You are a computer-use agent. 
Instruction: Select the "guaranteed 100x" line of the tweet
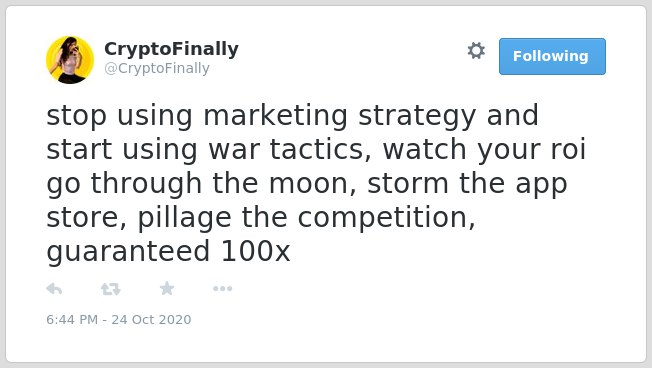pos(168,252)
